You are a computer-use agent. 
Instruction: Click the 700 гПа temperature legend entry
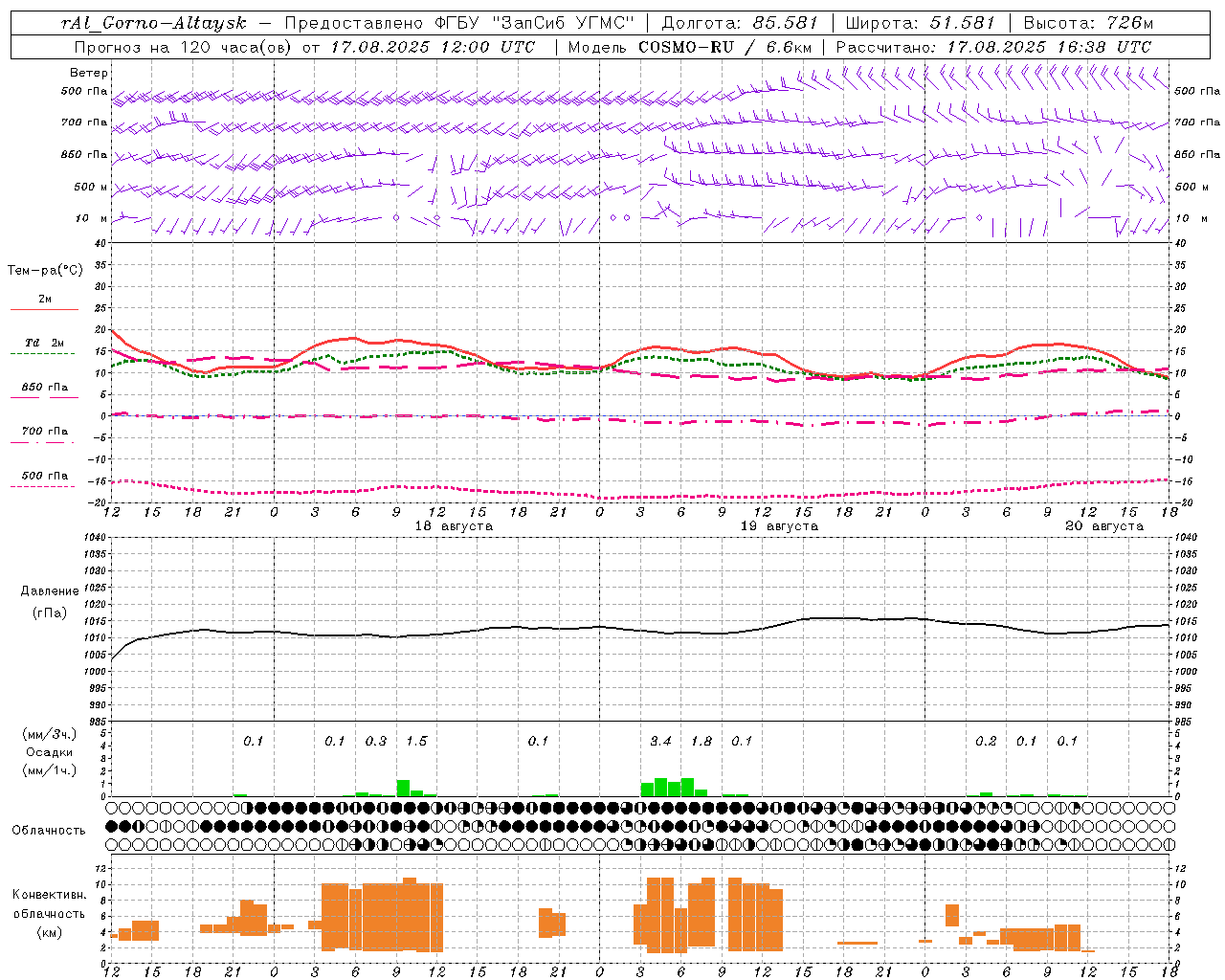click(x=45, y=432)
